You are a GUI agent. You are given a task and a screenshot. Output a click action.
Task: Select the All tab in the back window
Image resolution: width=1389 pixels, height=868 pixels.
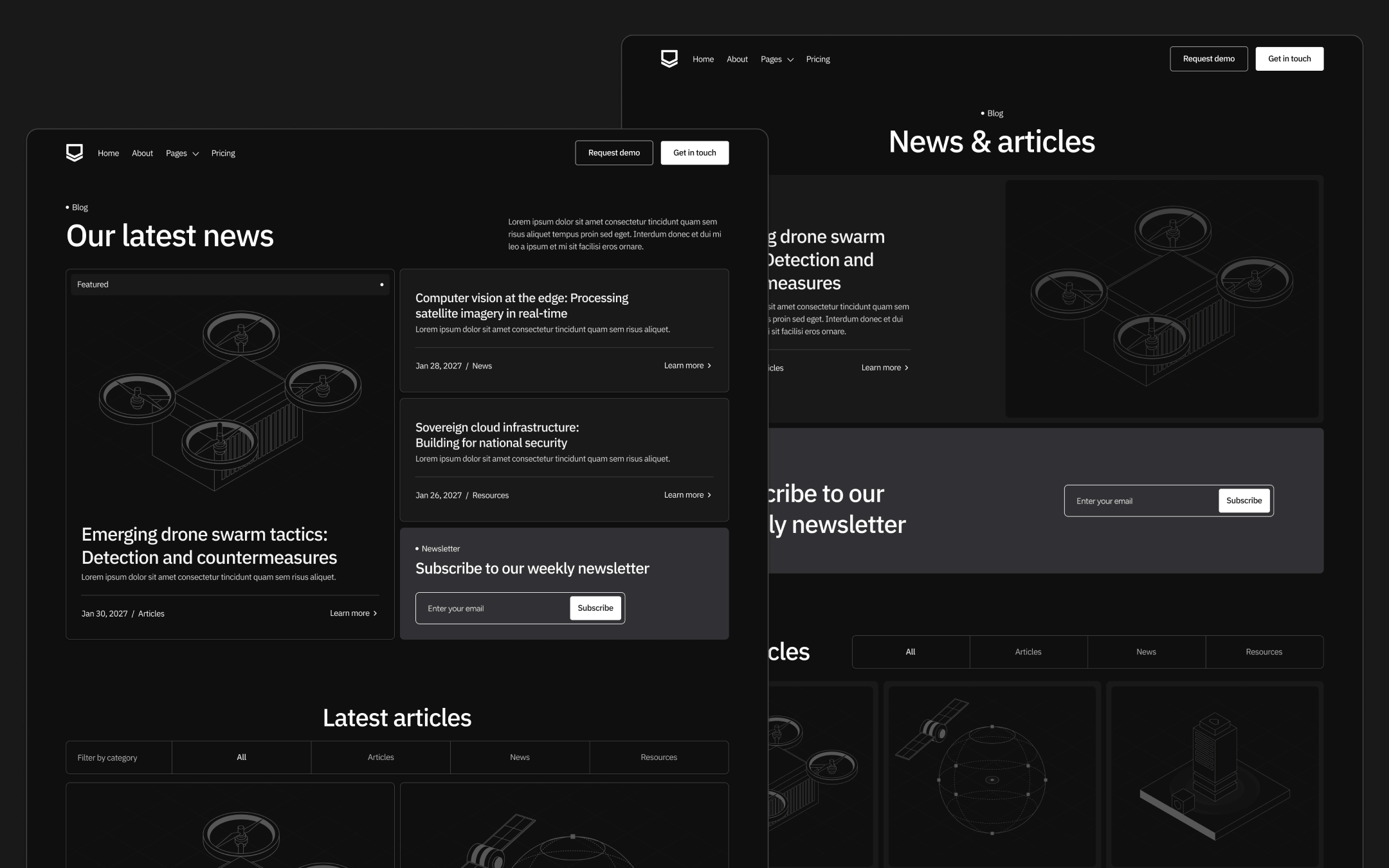click(x=911, y=651)
